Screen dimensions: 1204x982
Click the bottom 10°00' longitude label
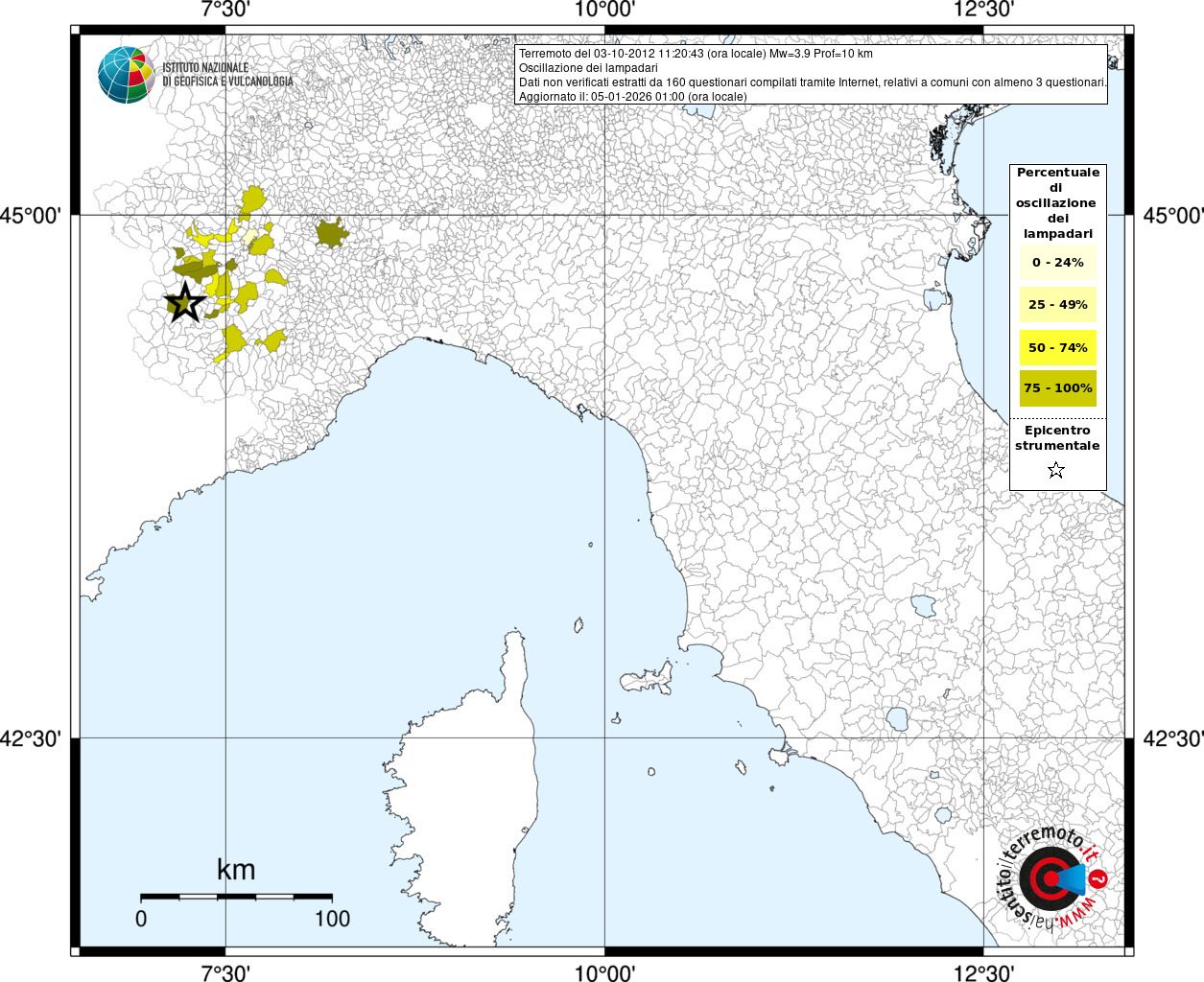pos(604,972)
